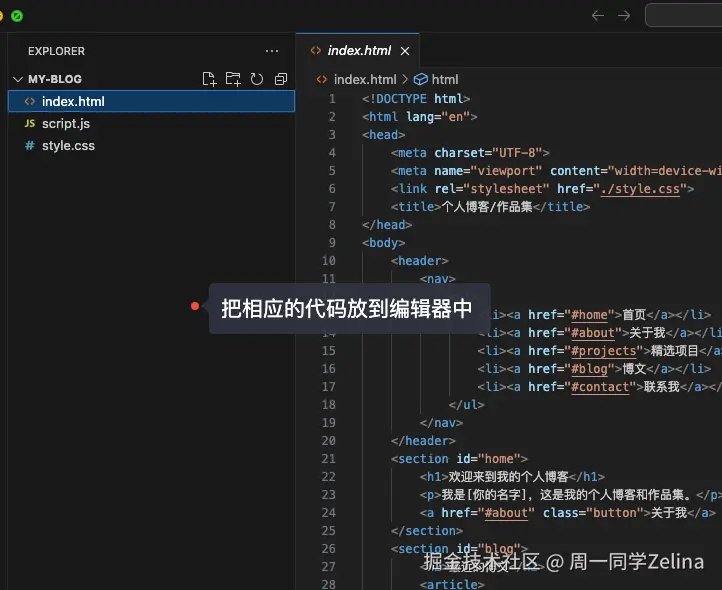Click the #about href in the nav list

point(593,333)
